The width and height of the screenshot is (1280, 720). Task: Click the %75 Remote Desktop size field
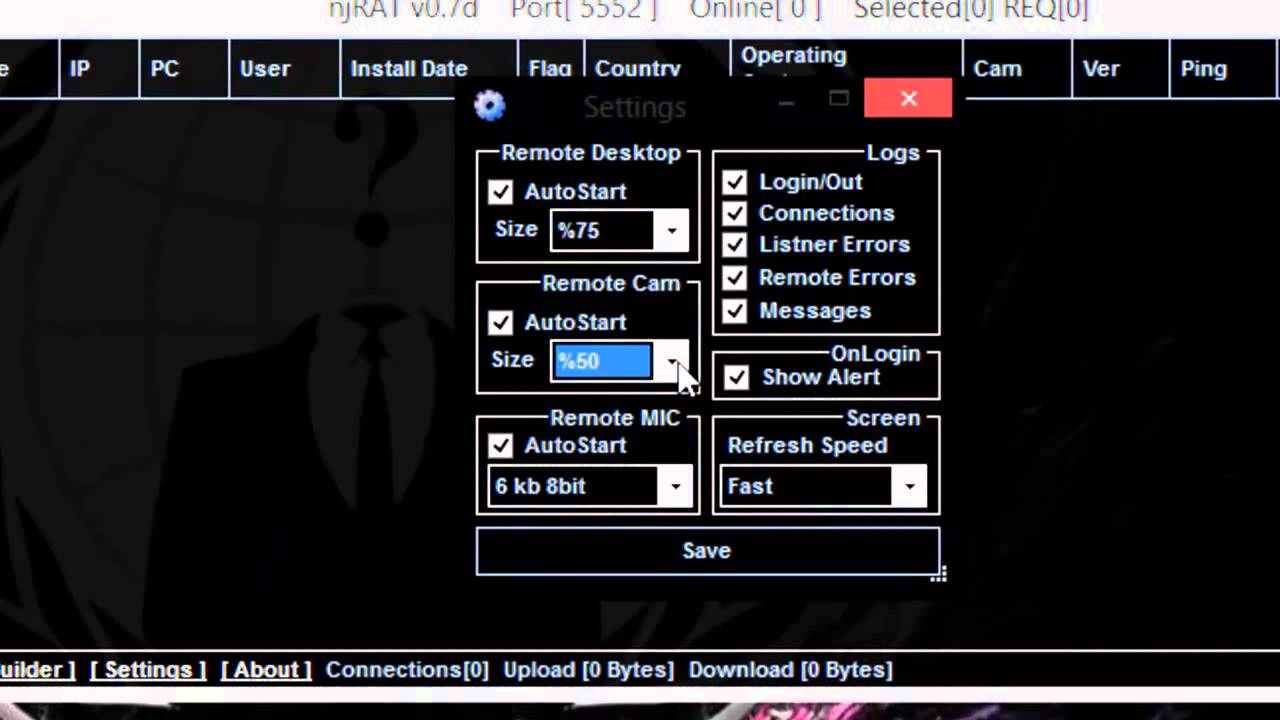[x=604, y=230]
